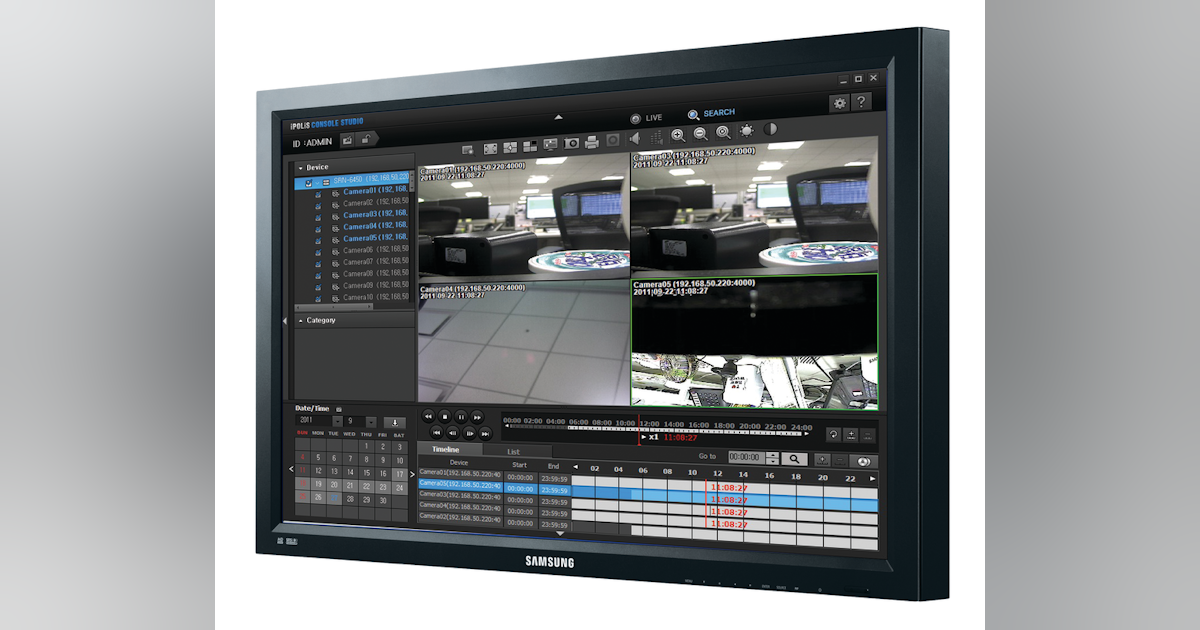Toggle the lock icon beside ADMIN ID
The width and height of the screenshot is (1200, 630).
coord(366,139)
